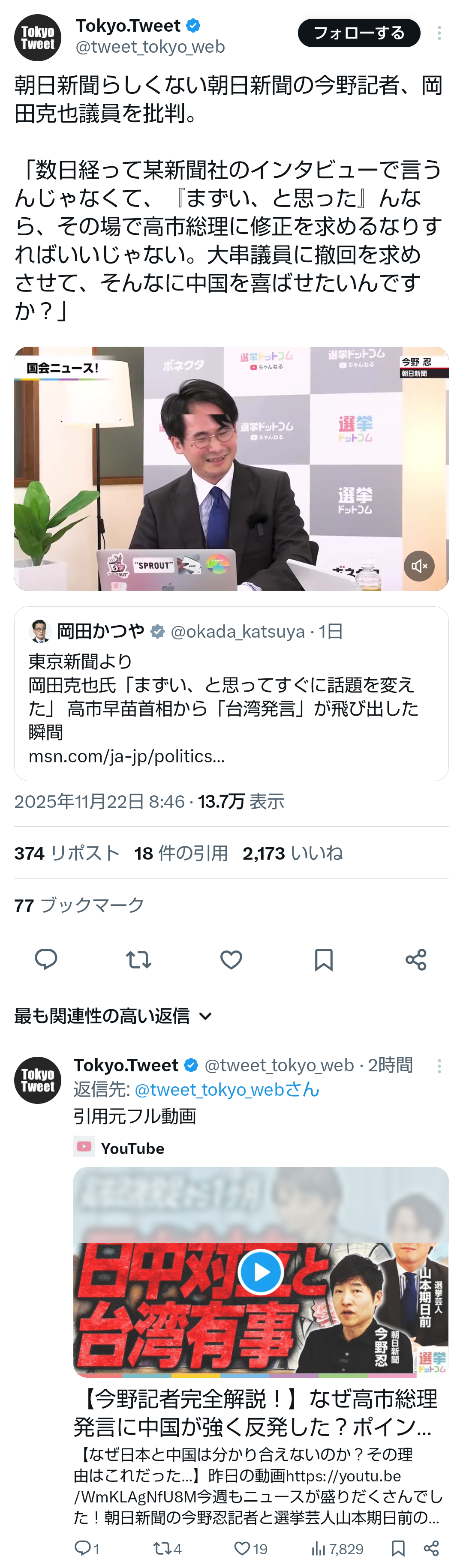Repost the reply tweet with 4 reposts

tap(168, 1548)
